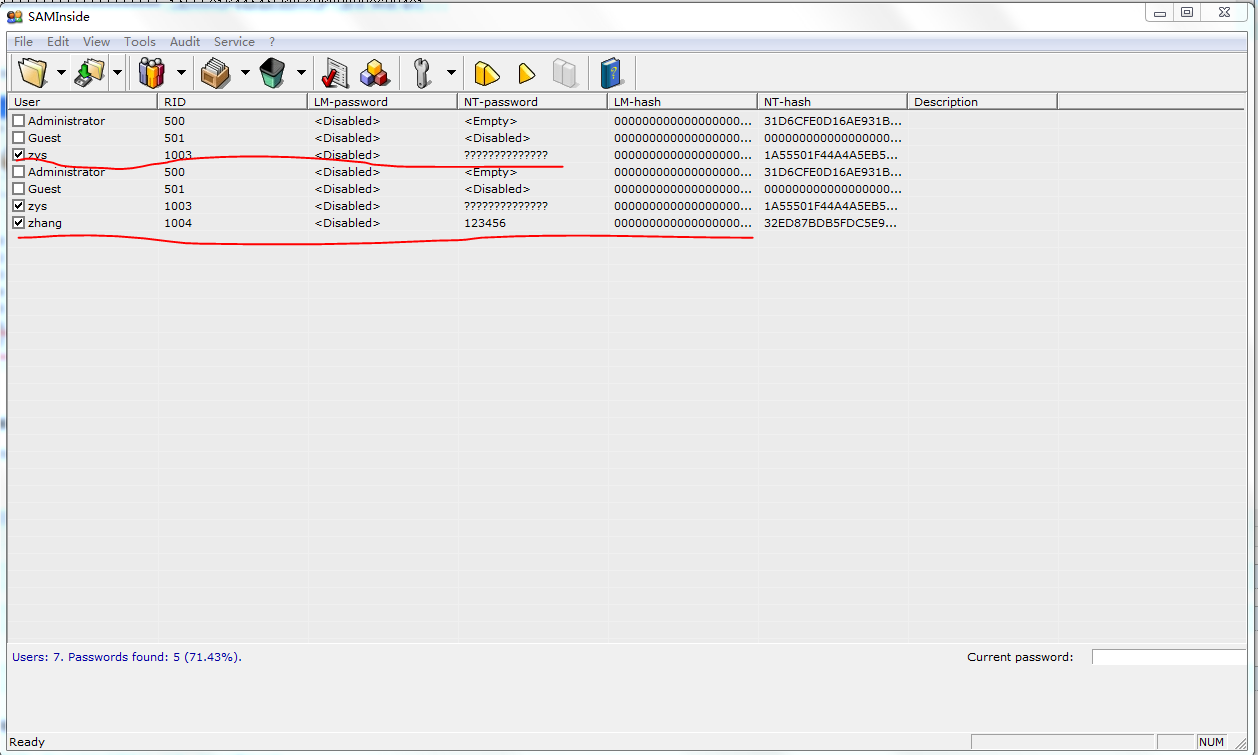Click the checklist with red checkmark icon
Screen dimensions: 1258x755
pos(334,73)
